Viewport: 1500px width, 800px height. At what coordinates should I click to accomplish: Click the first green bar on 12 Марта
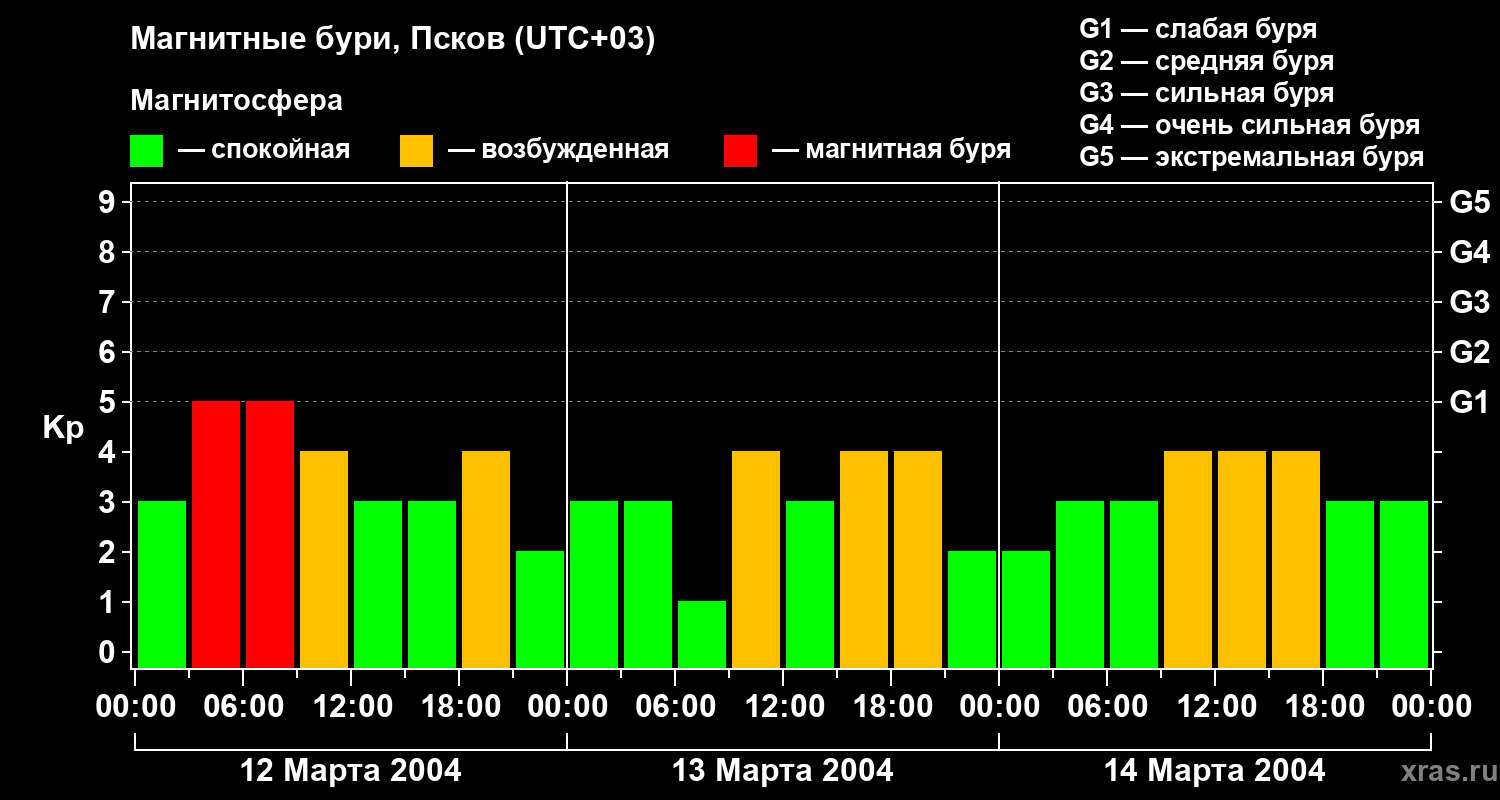(x=162, y=584)
